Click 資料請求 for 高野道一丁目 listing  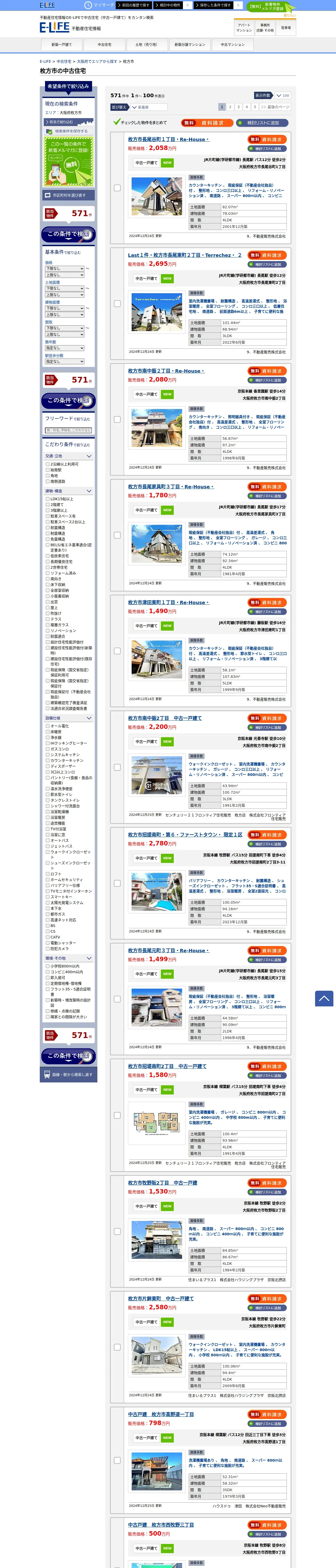point(267,1415)
